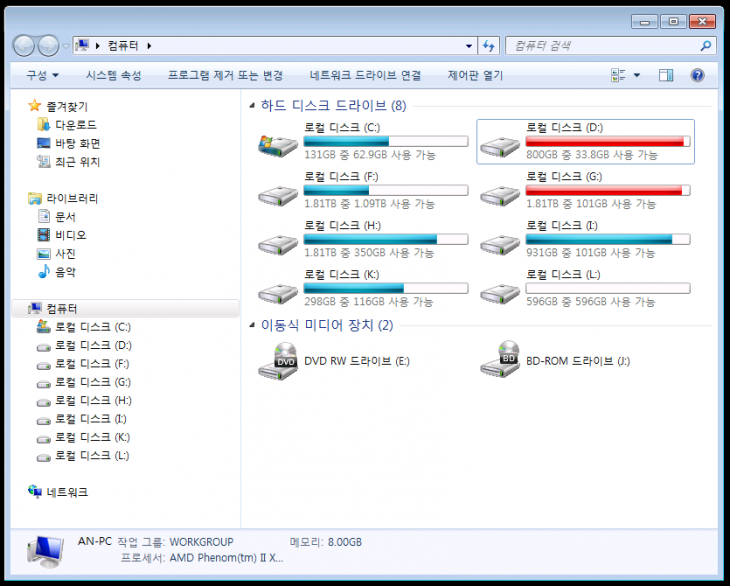Screen dimensions: 730x586
Task: Select the Local Disk (L:) drive icon
Action: (x=500, y=293)
